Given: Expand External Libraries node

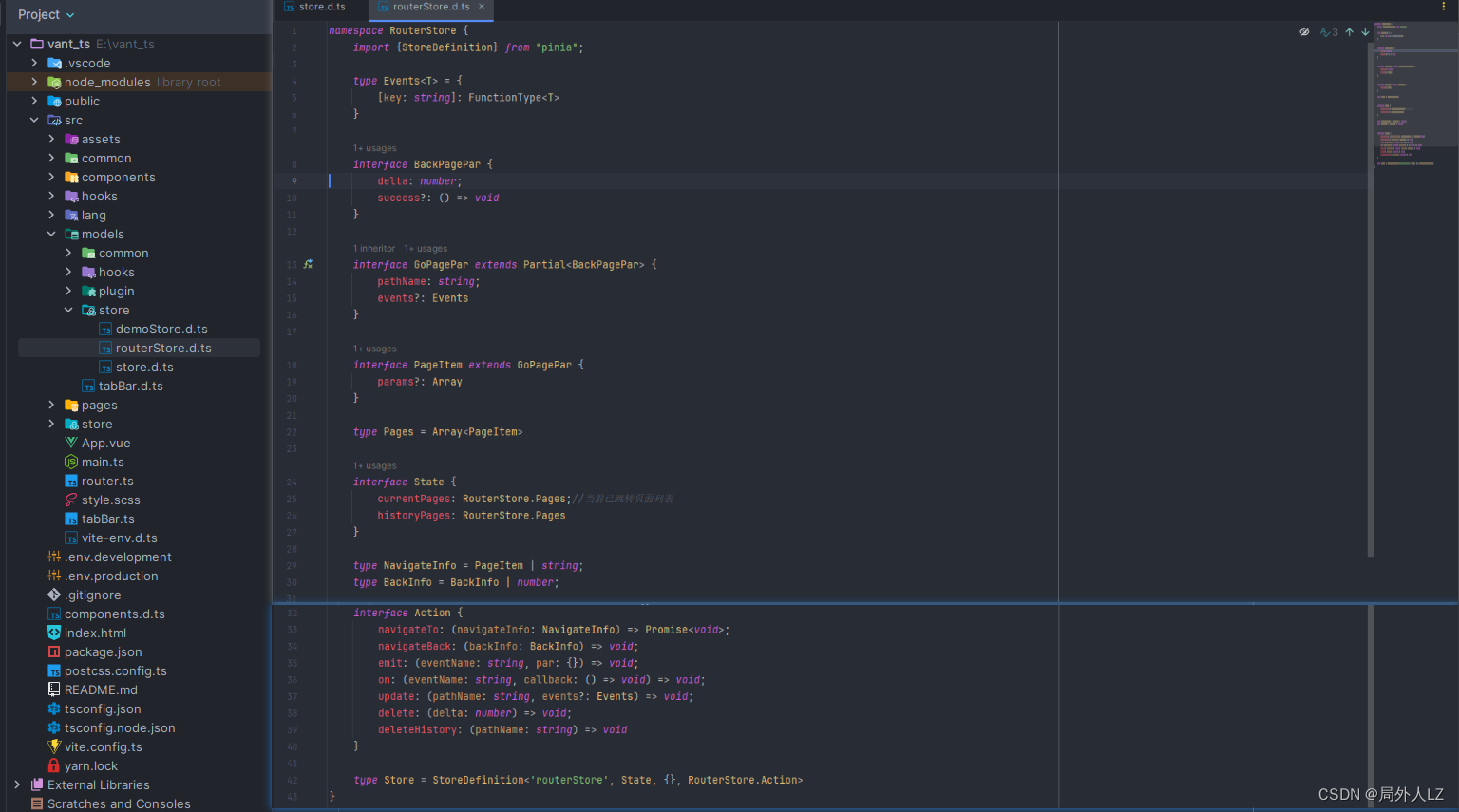Looking at the screenshot, I should click(17, 784).
